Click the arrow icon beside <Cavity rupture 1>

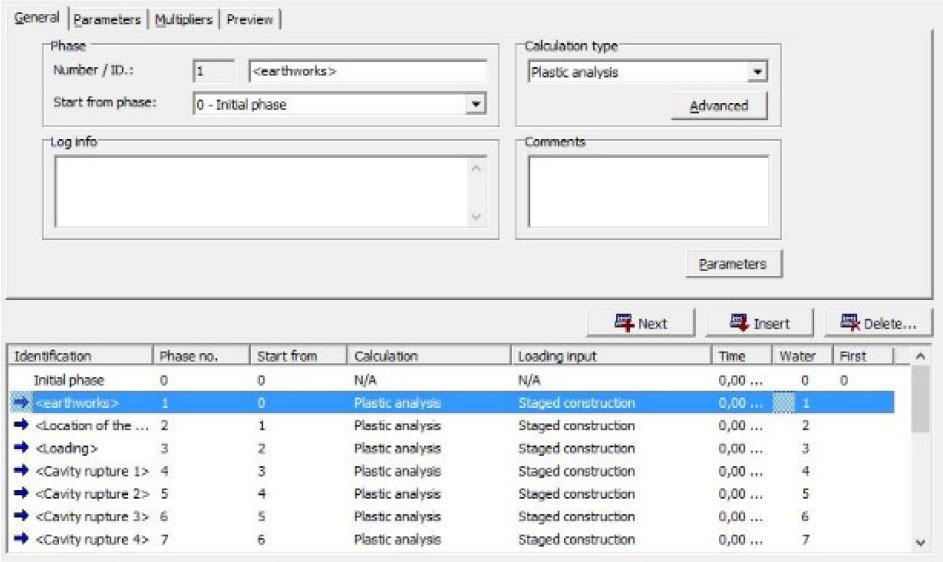coord(21,471)
